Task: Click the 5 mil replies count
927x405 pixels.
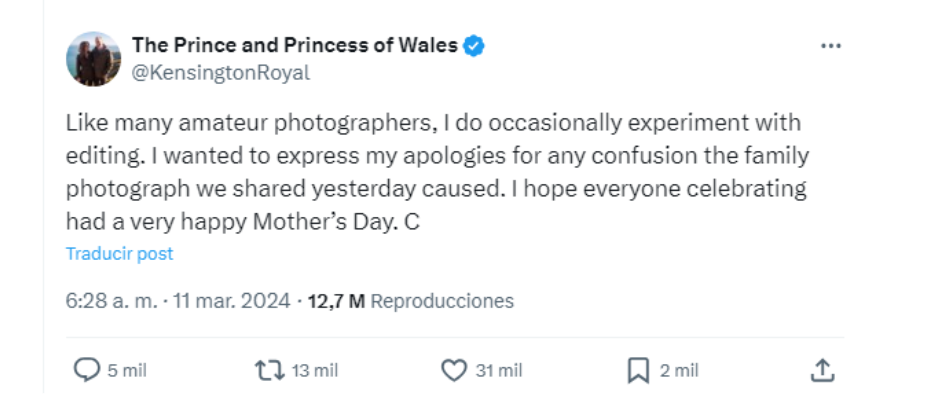Action: [x=127, y=370]
